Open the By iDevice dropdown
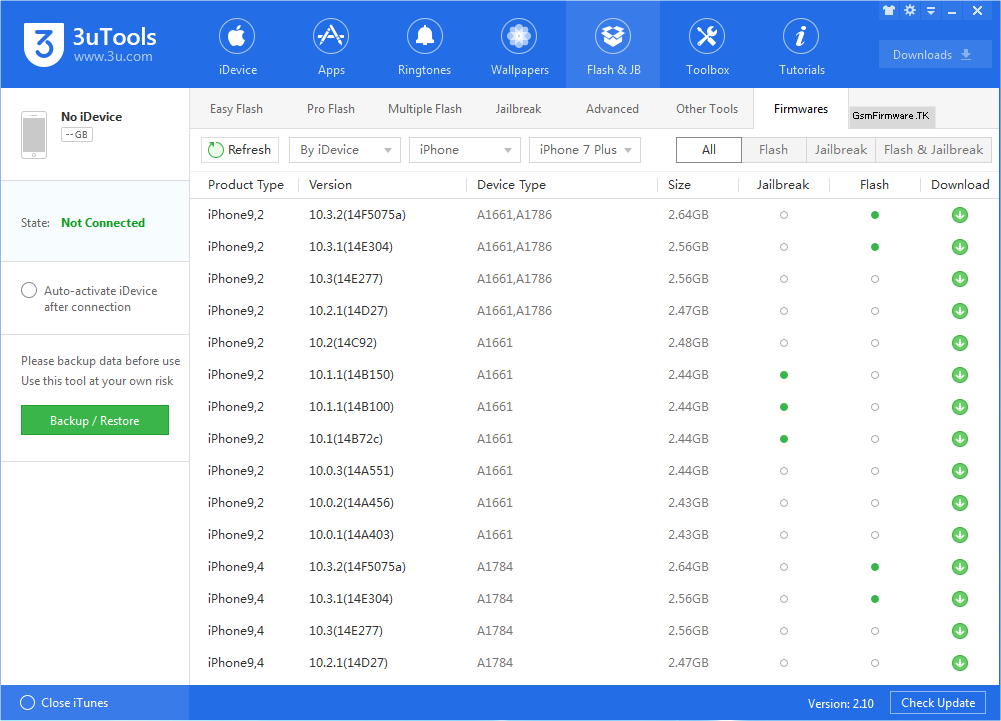Image resolution: width=1001 pixels, height=721 pixels. [345, 150]
